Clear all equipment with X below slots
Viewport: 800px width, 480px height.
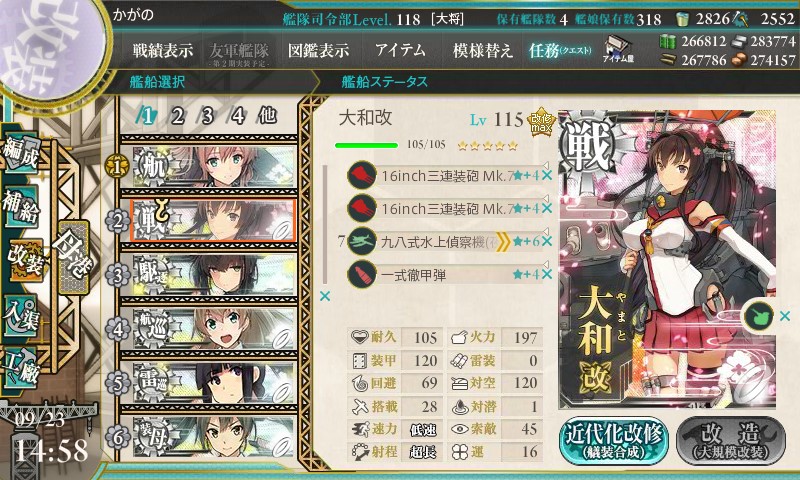(x=324, y=296)
